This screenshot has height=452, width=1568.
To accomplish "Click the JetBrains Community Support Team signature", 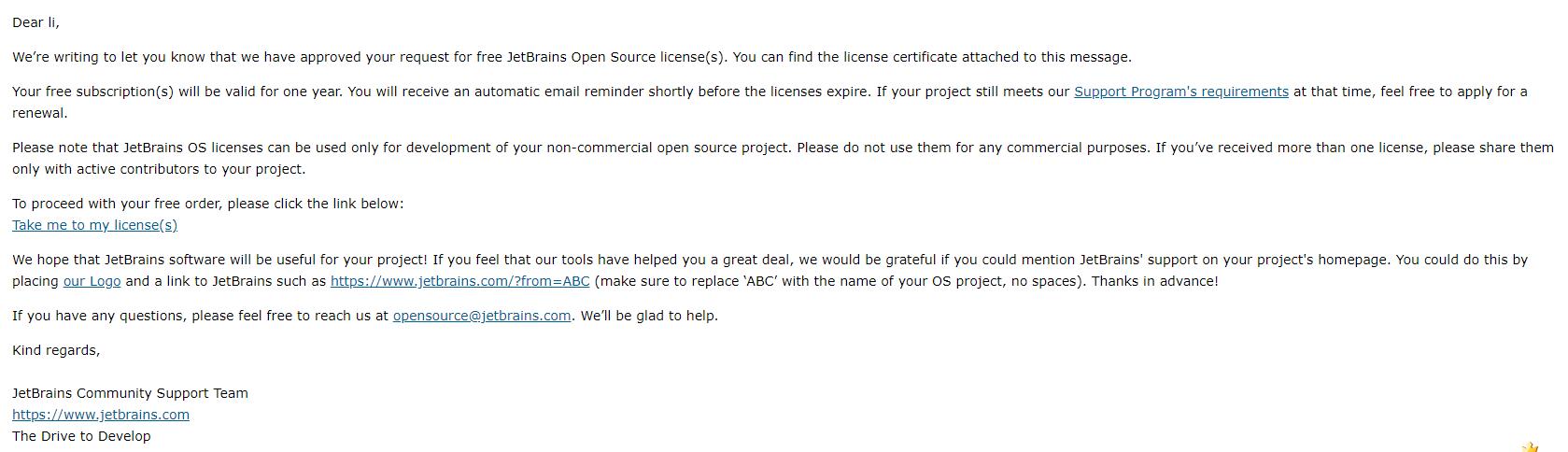I will coord(130,393).
